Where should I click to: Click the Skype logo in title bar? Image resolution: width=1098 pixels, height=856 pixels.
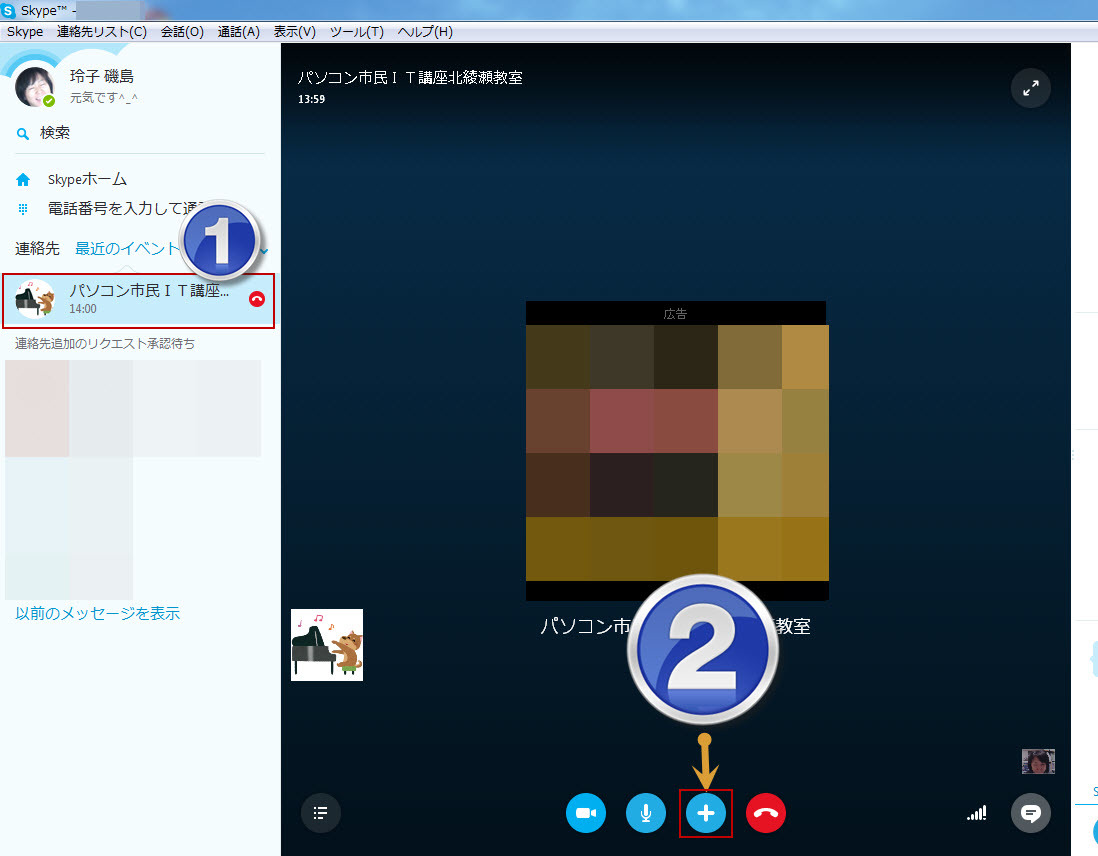[8, 11]
